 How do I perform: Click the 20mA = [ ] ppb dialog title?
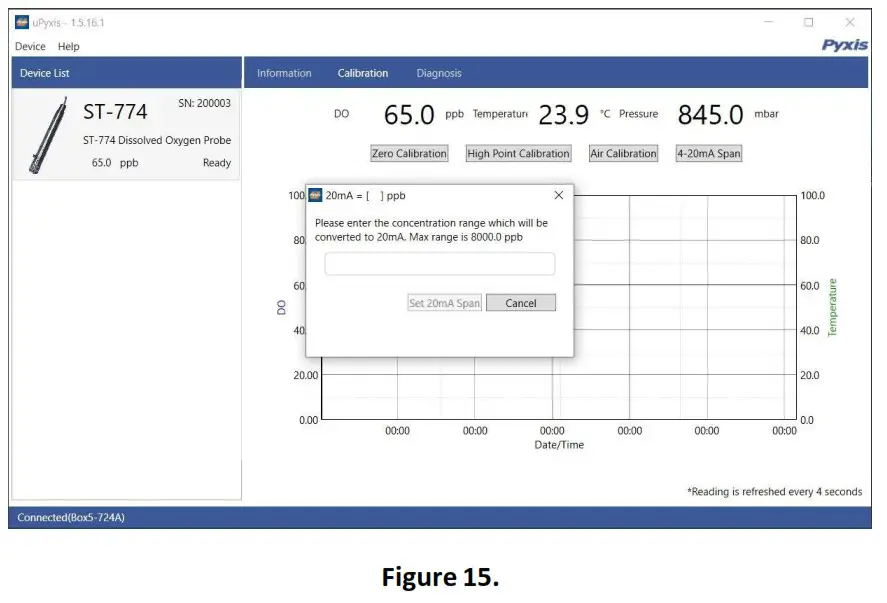click(365, 196)
